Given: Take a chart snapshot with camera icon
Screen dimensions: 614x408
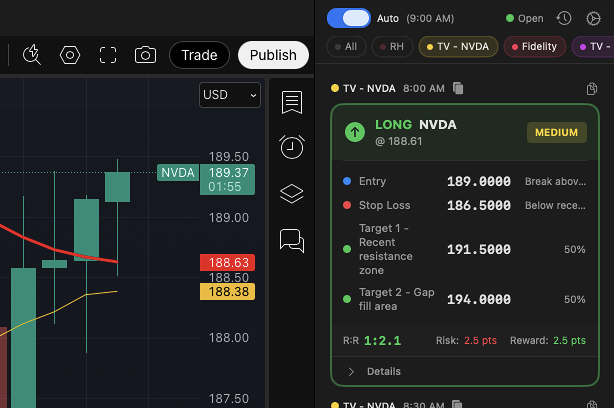Looking at the screenshot, I should point(145,55).
